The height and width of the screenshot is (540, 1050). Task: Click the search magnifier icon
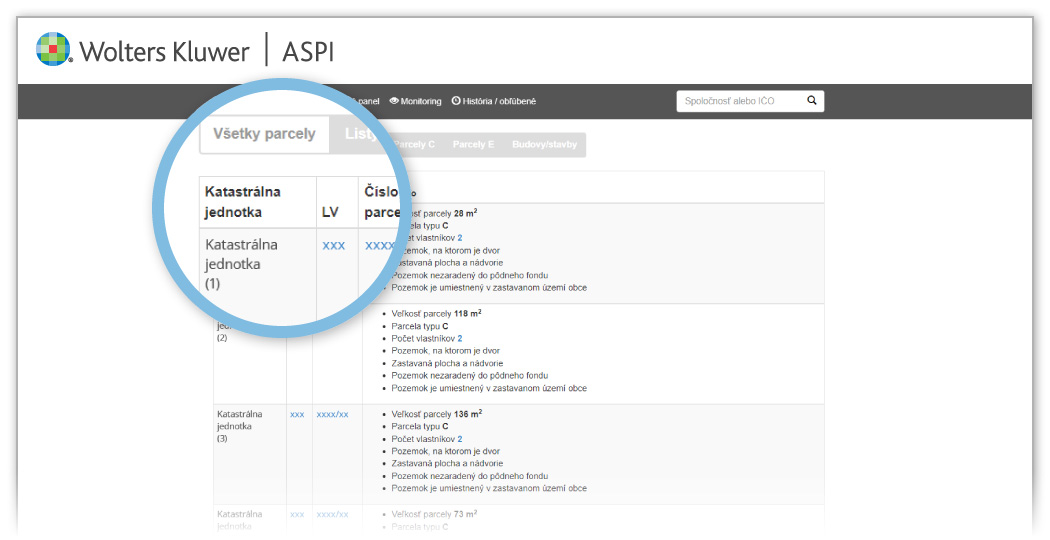[812, 101]
